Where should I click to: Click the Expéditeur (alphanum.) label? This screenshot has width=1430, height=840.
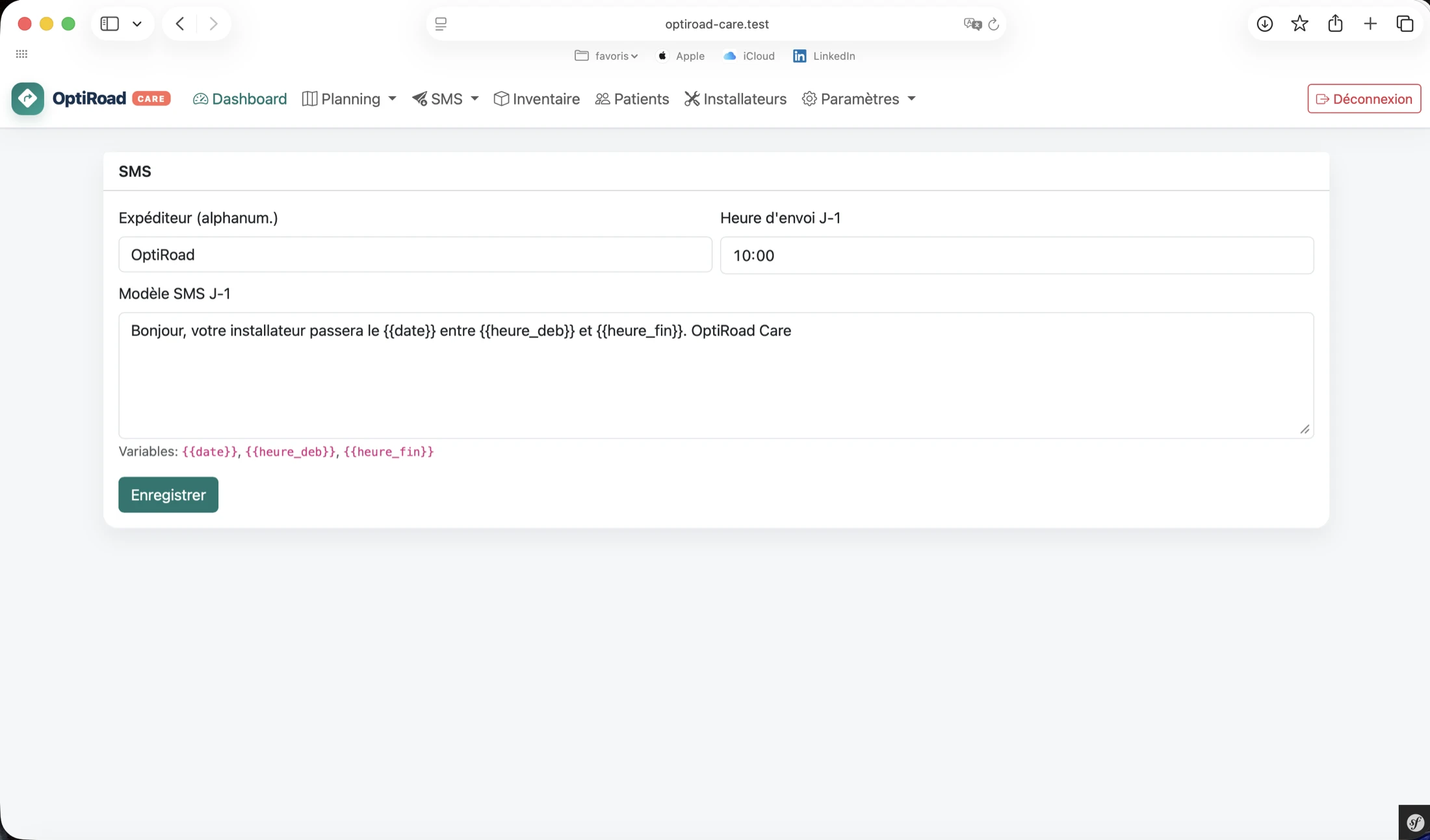(x=198, y=218)
